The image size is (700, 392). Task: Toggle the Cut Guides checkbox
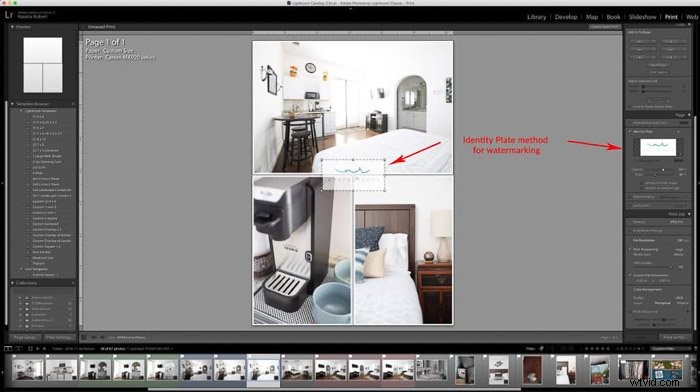tap(630, 205)
